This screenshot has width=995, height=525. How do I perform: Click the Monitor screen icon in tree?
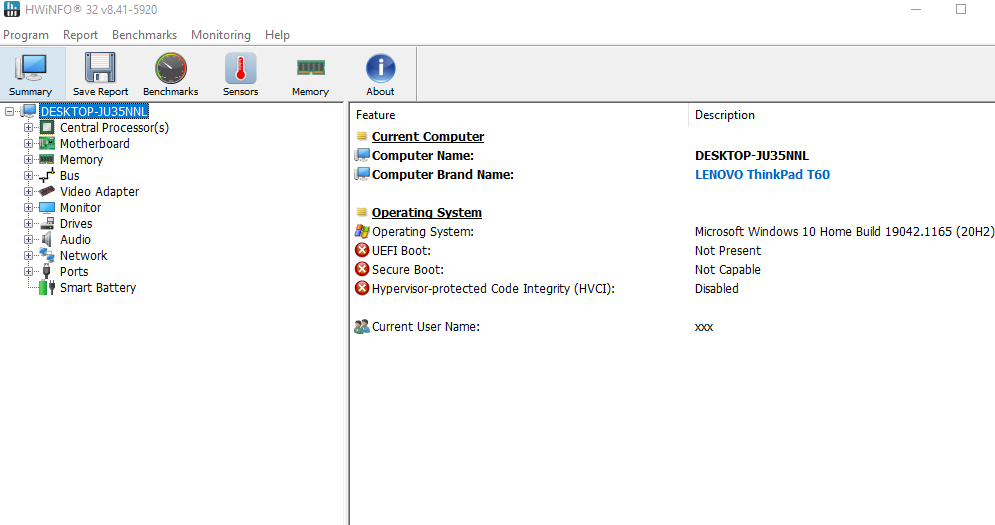pos(47,208)
